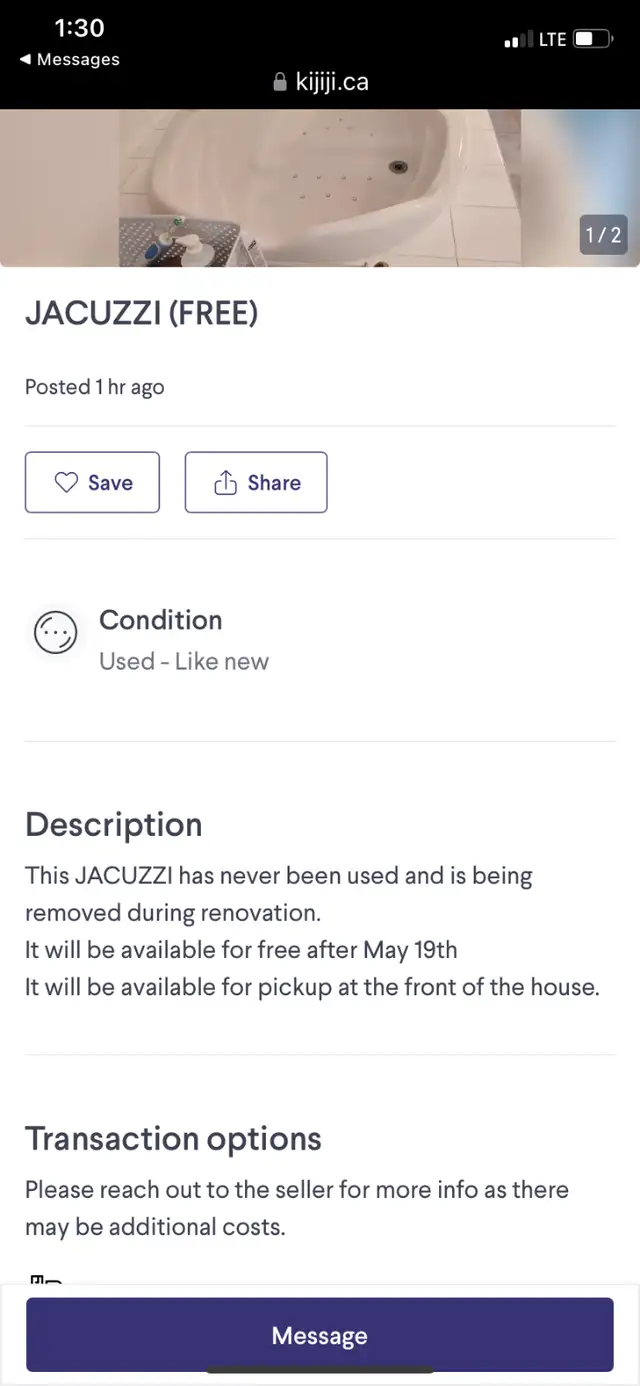
Task: Tap the Condition smiley face icon
Action: [55, 633]
